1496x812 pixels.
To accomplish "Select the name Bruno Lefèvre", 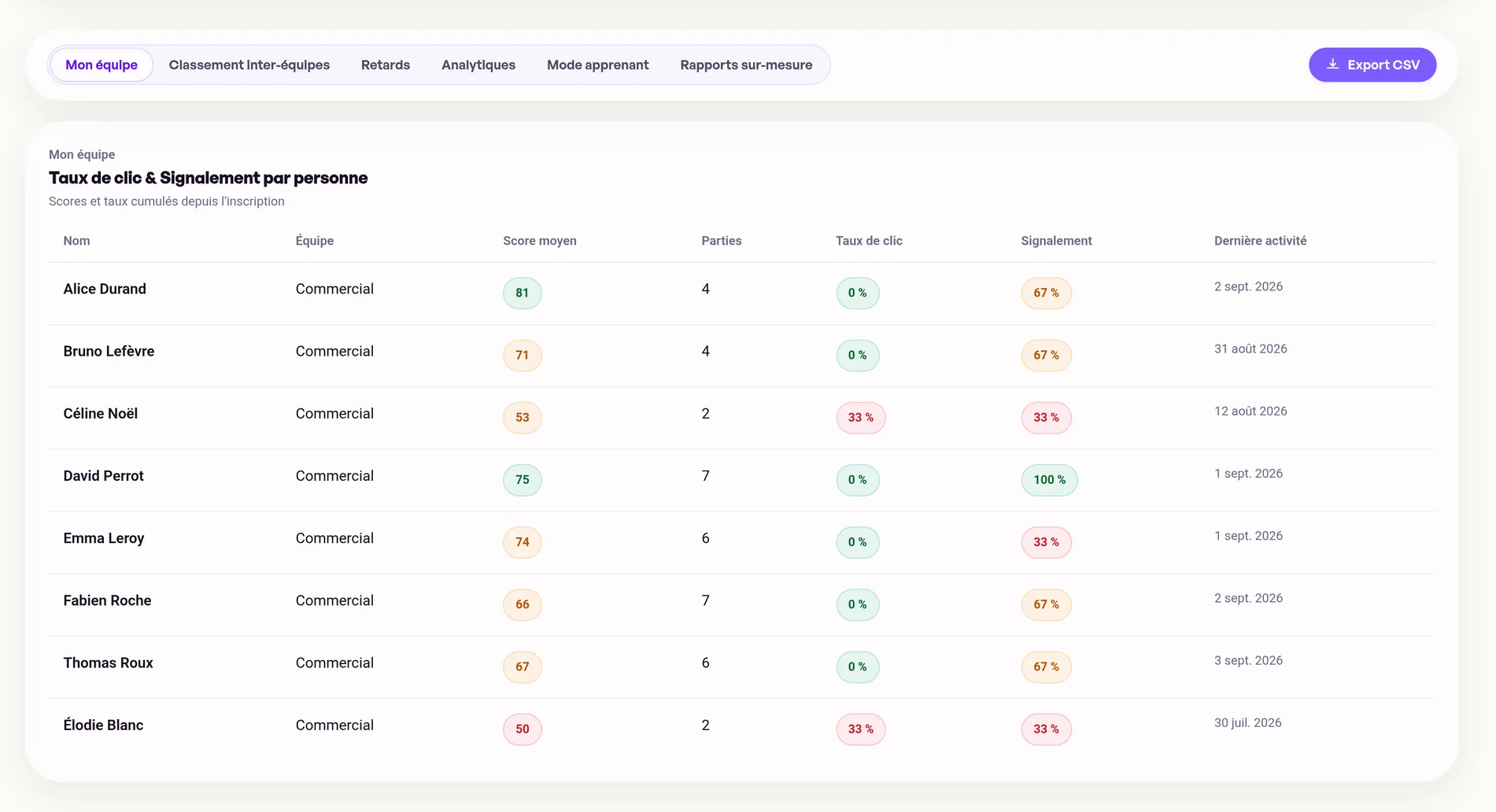I will (109, 351).
